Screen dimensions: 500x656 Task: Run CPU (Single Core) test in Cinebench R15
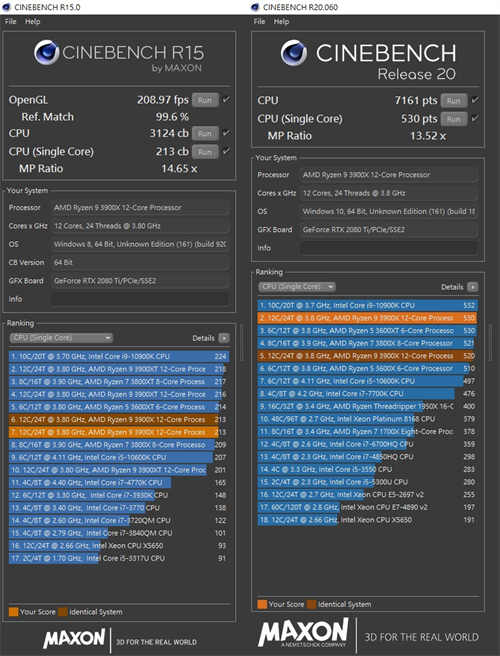pos(205,151)
